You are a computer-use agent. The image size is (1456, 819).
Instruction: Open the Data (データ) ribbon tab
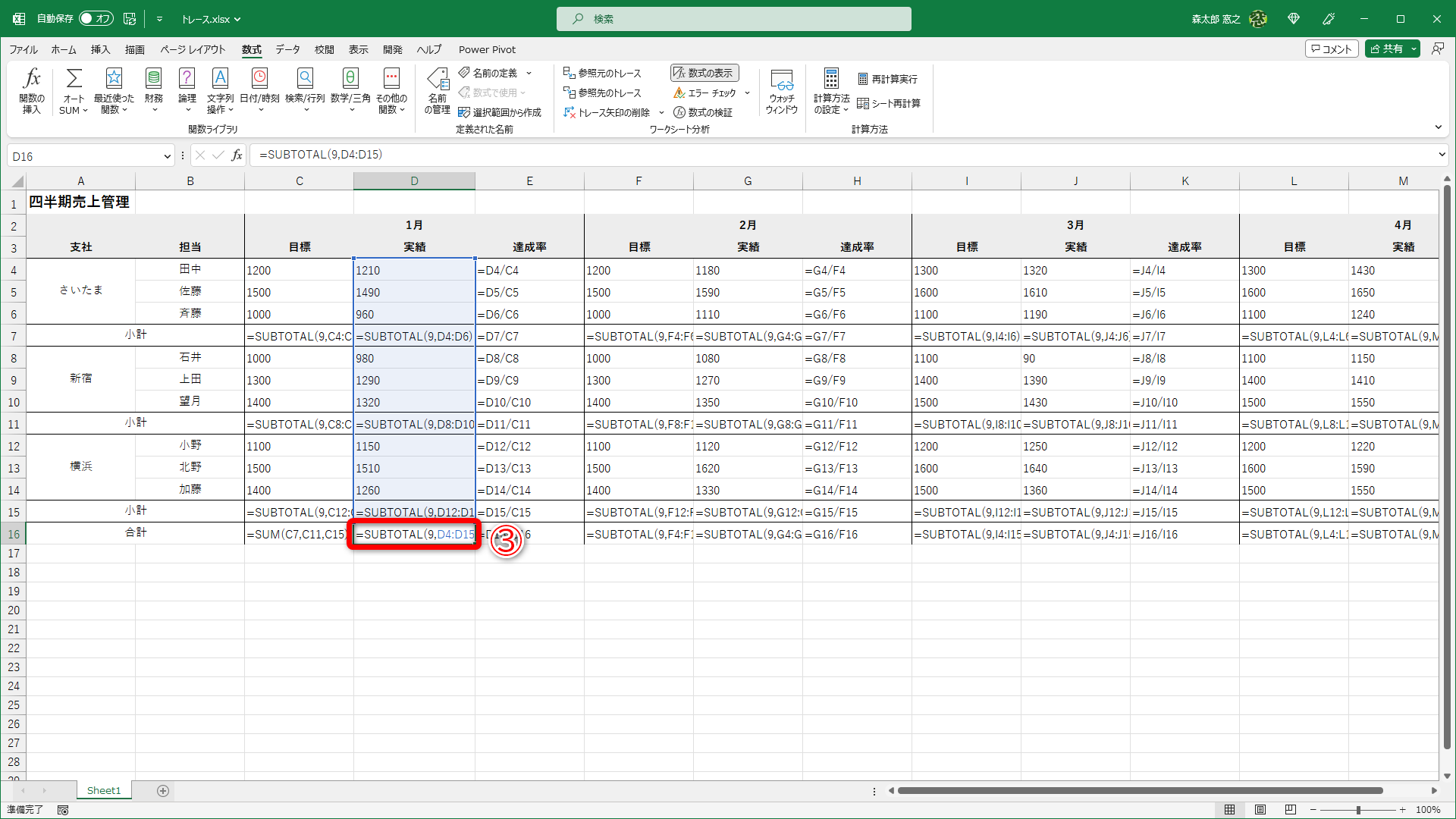coord(287,49)
